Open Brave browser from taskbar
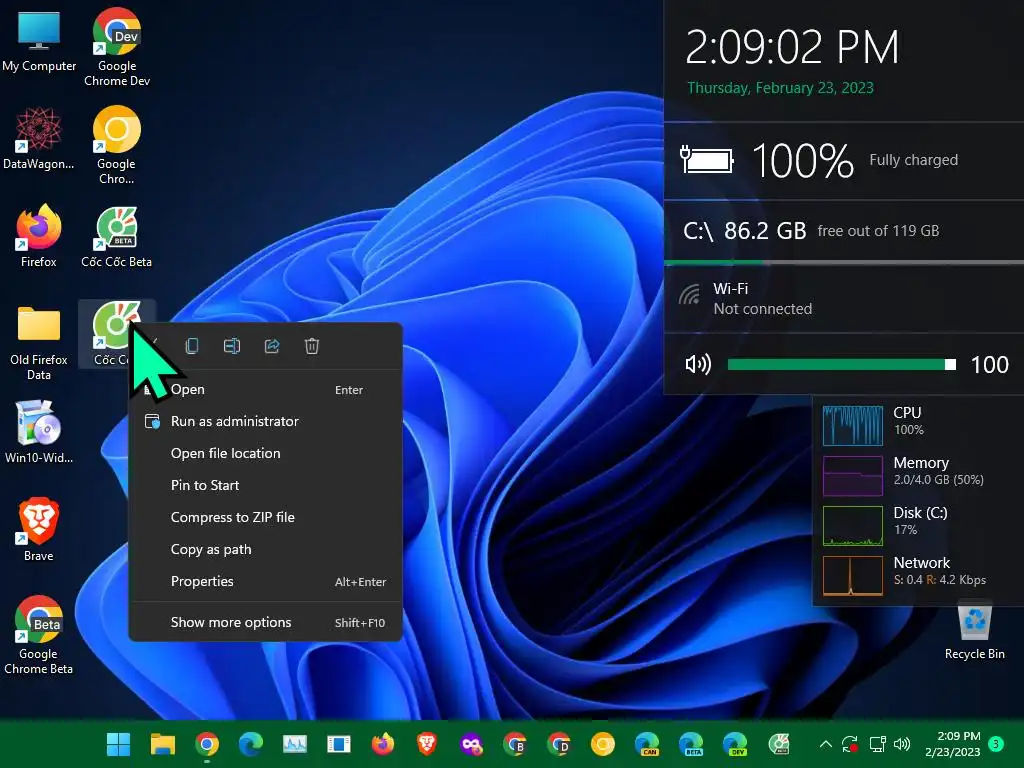The image size is (1024, 768). pos(426,744)
